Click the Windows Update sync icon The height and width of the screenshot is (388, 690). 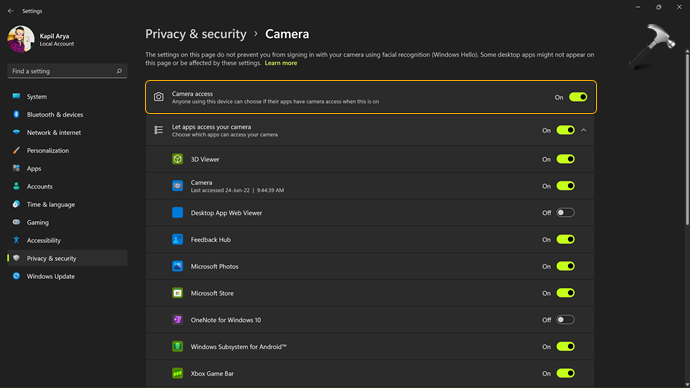16,276
